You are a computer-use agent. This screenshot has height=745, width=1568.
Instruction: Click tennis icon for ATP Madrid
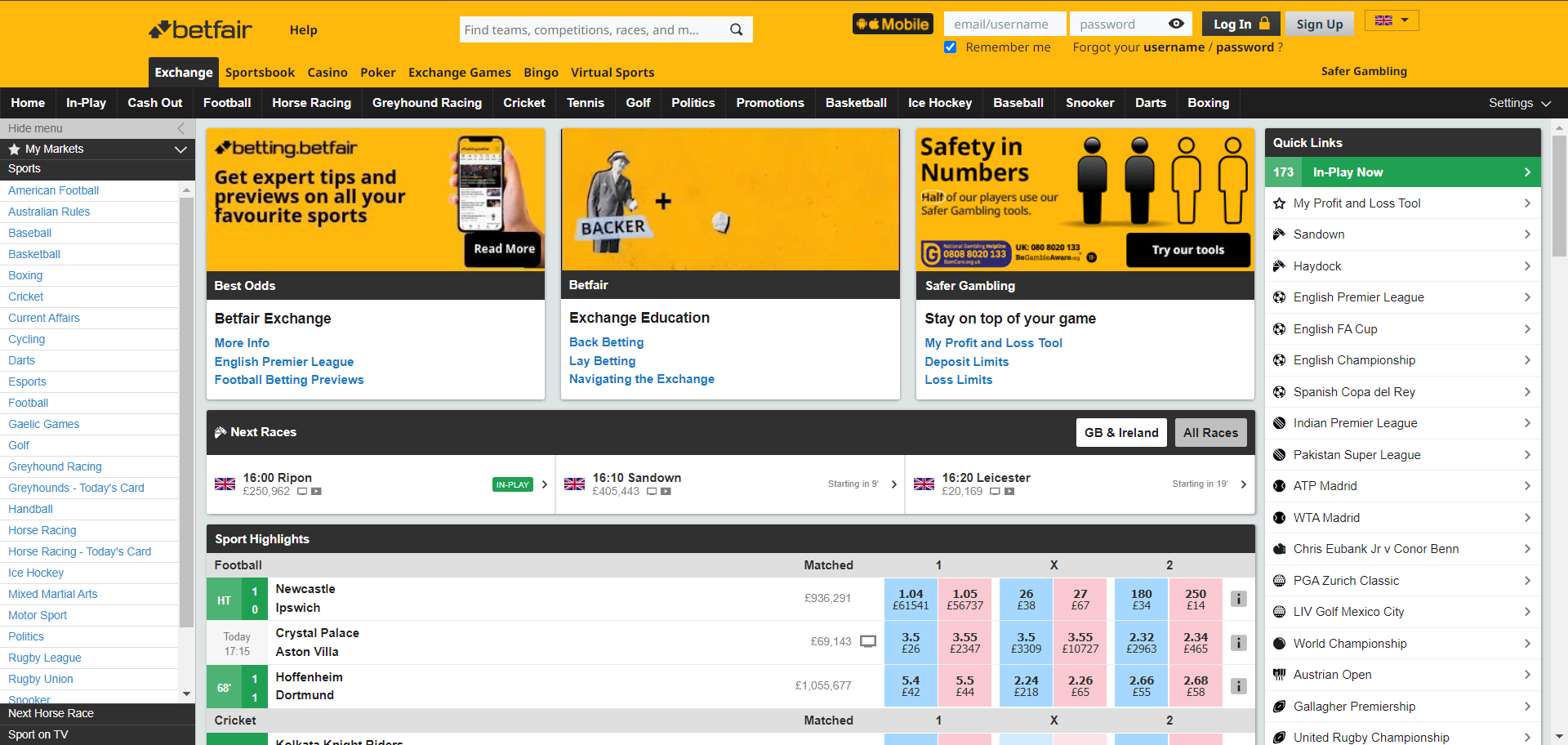click(x=1279, y=486)
